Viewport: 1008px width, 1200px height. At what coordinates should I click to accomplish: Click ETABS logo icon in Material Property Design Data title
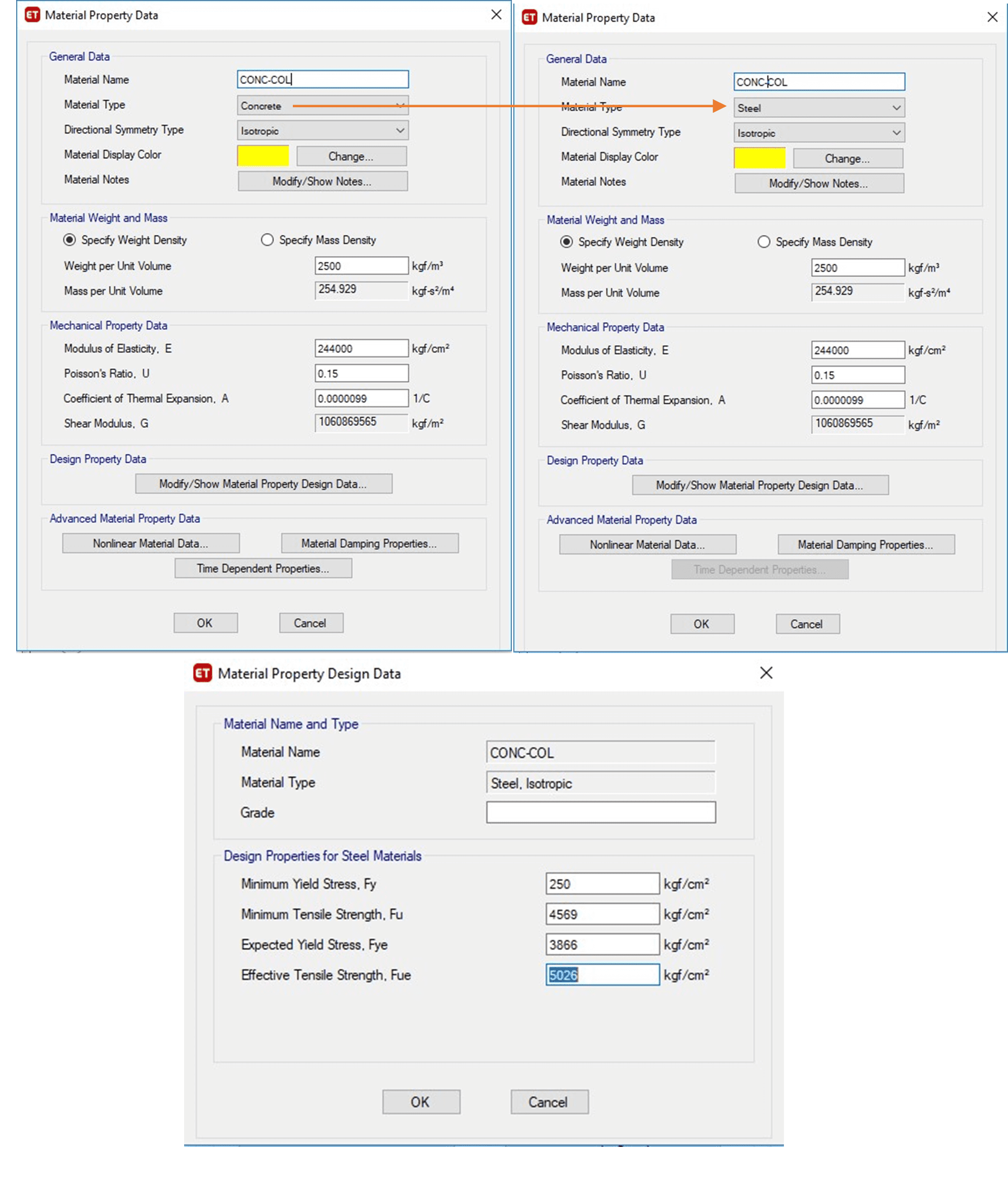[202, 673]
